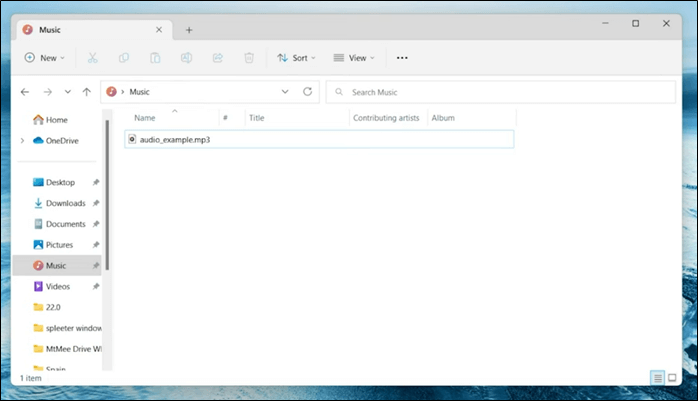This screenshot has width=698, height=401.
Task: Click the Copy icon in toolbar
Action: click(123, 58)
